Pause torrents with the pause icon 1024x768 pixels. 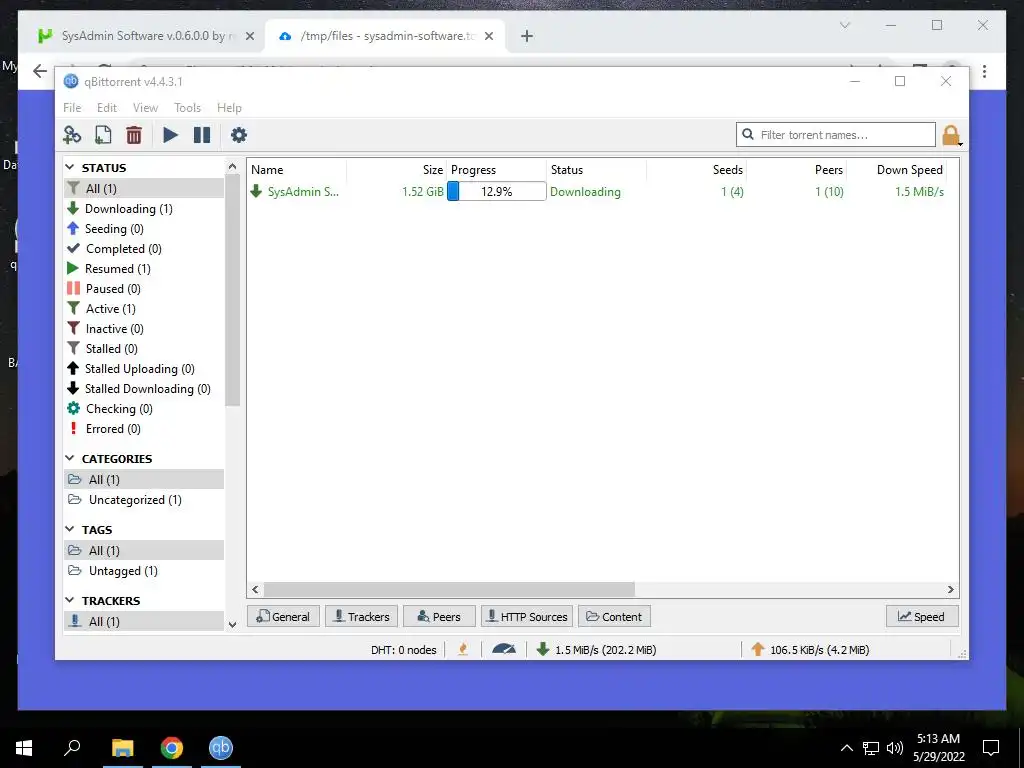tap(202, 135)
